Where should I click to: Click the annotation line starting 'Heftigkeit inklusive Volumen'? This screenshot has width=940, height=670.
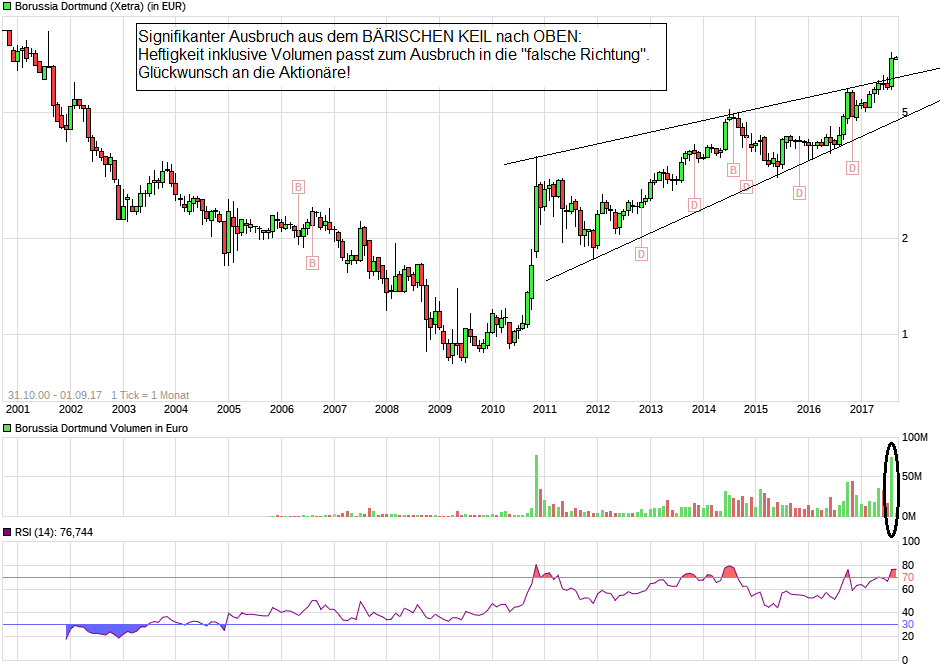coord(394,54)
